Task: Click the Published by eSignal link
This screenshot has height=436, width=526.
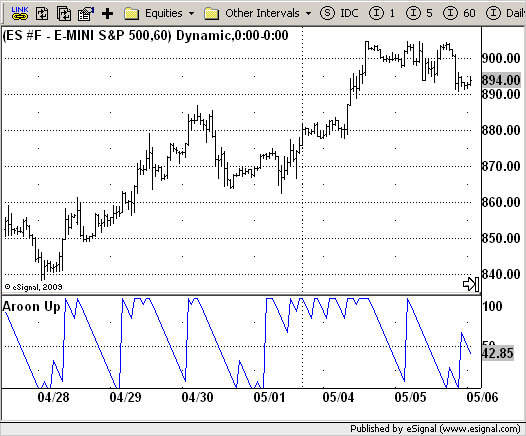Action: point(435,429)
